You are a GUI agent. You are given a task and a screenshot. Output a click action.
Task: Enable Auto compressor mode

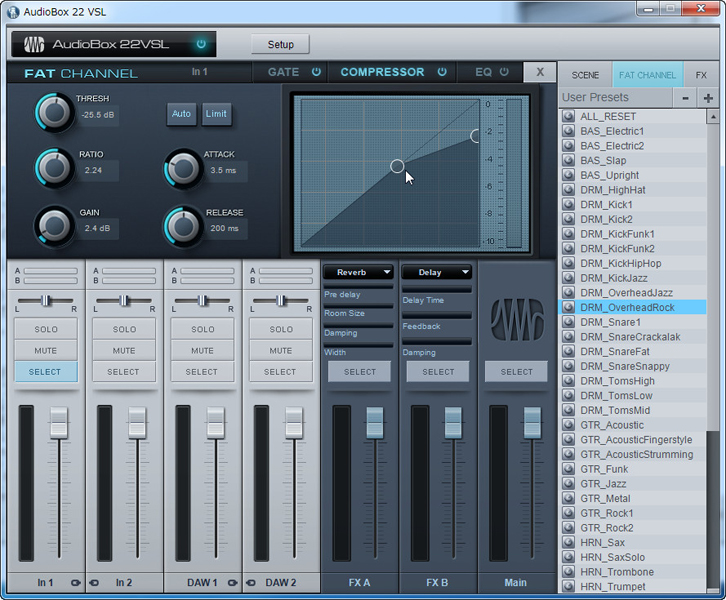[181, 114]
